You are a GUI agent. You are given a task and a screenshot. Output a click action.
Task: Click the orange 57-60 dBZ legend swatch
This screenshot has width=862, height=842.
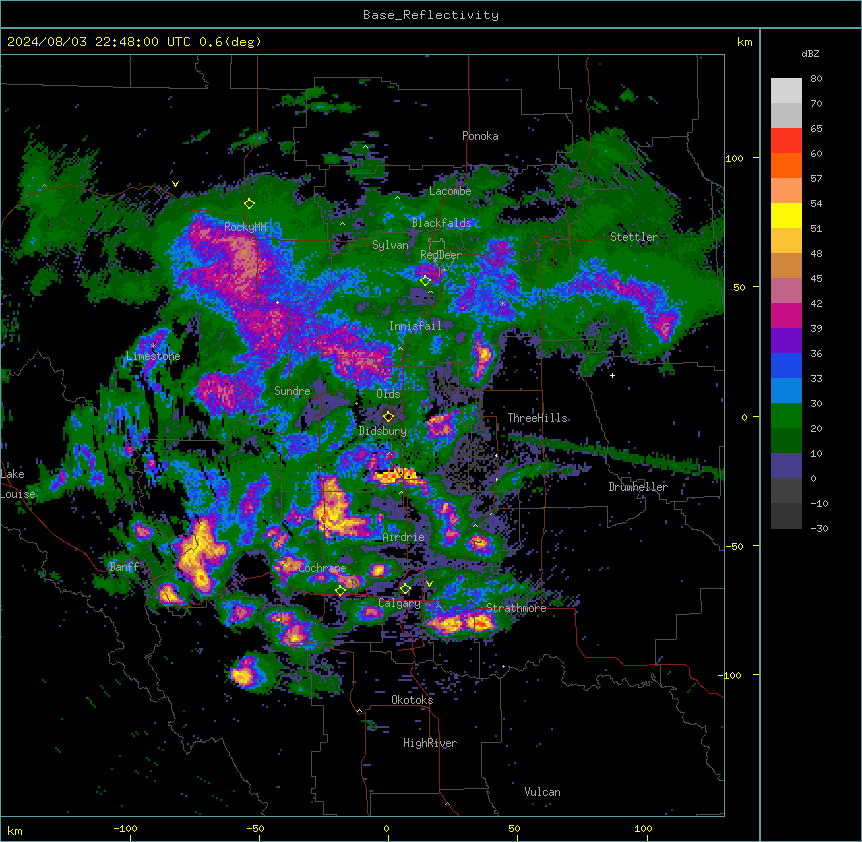tap(786, 165)
